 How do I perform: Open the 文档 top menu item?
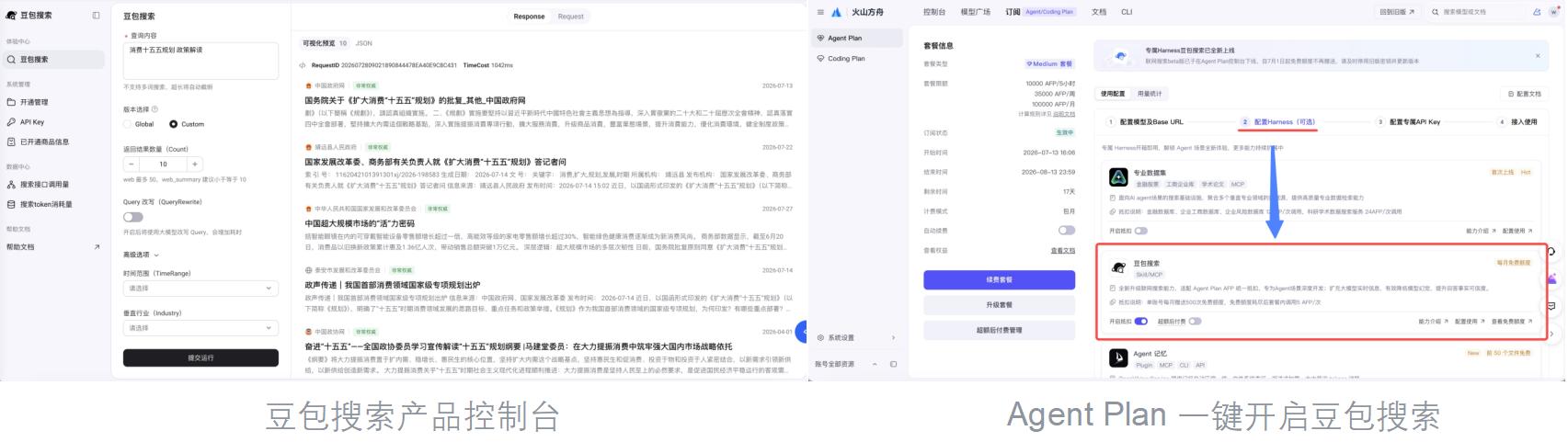click(1099, 12)
